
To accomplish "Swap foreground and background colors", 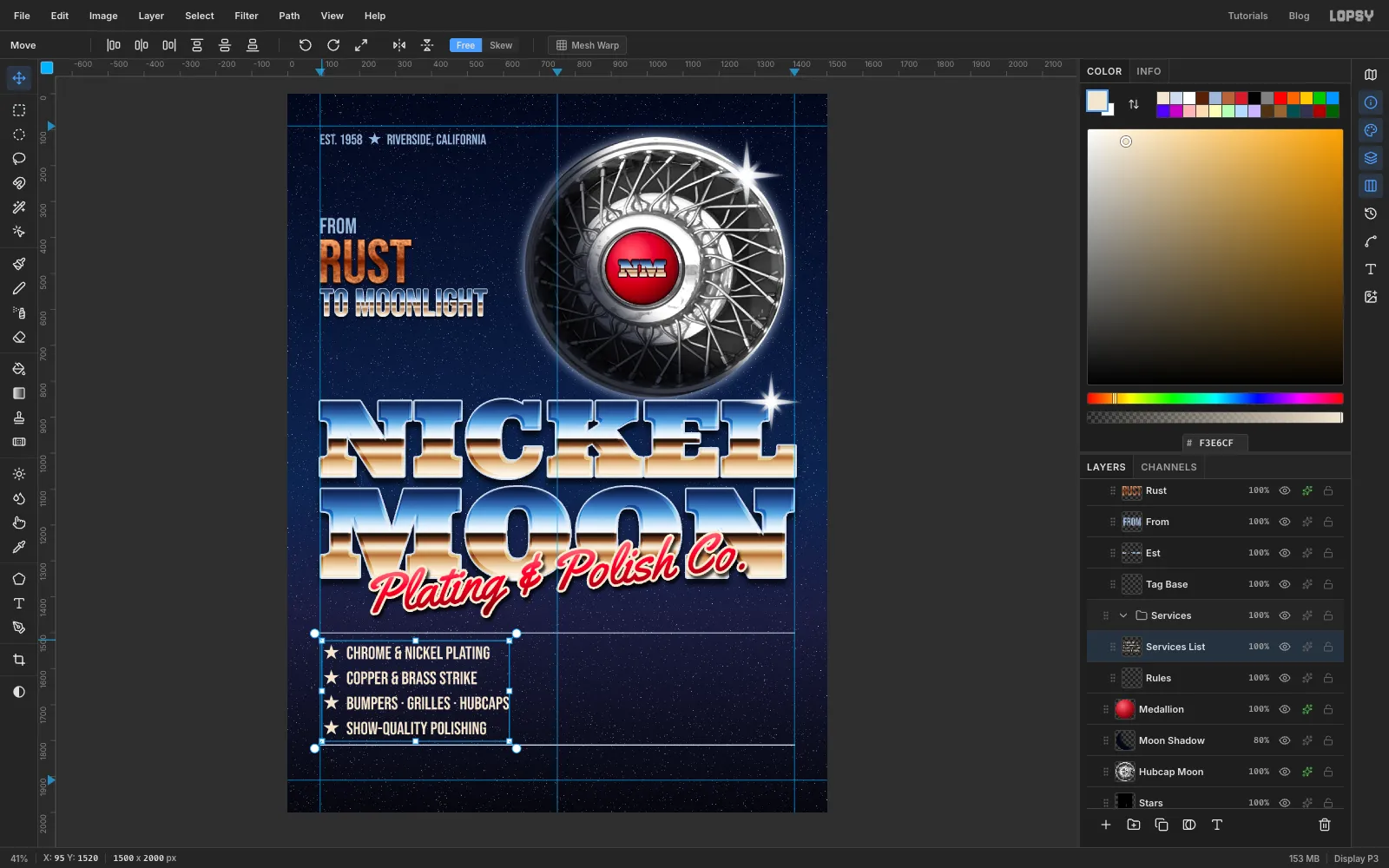I will (x=1134, y=104).
